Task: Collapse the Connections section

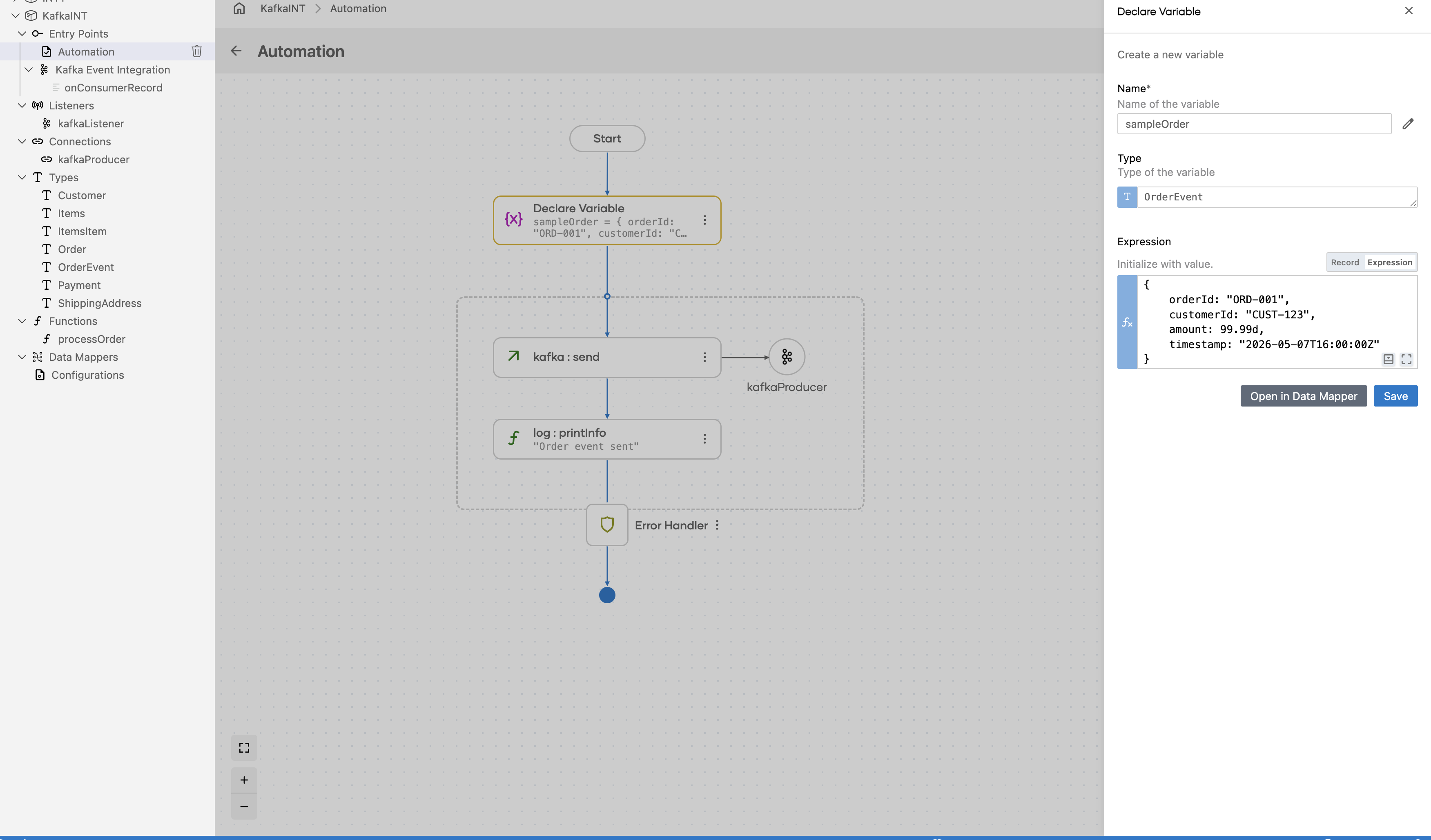Action: (22, 141)
